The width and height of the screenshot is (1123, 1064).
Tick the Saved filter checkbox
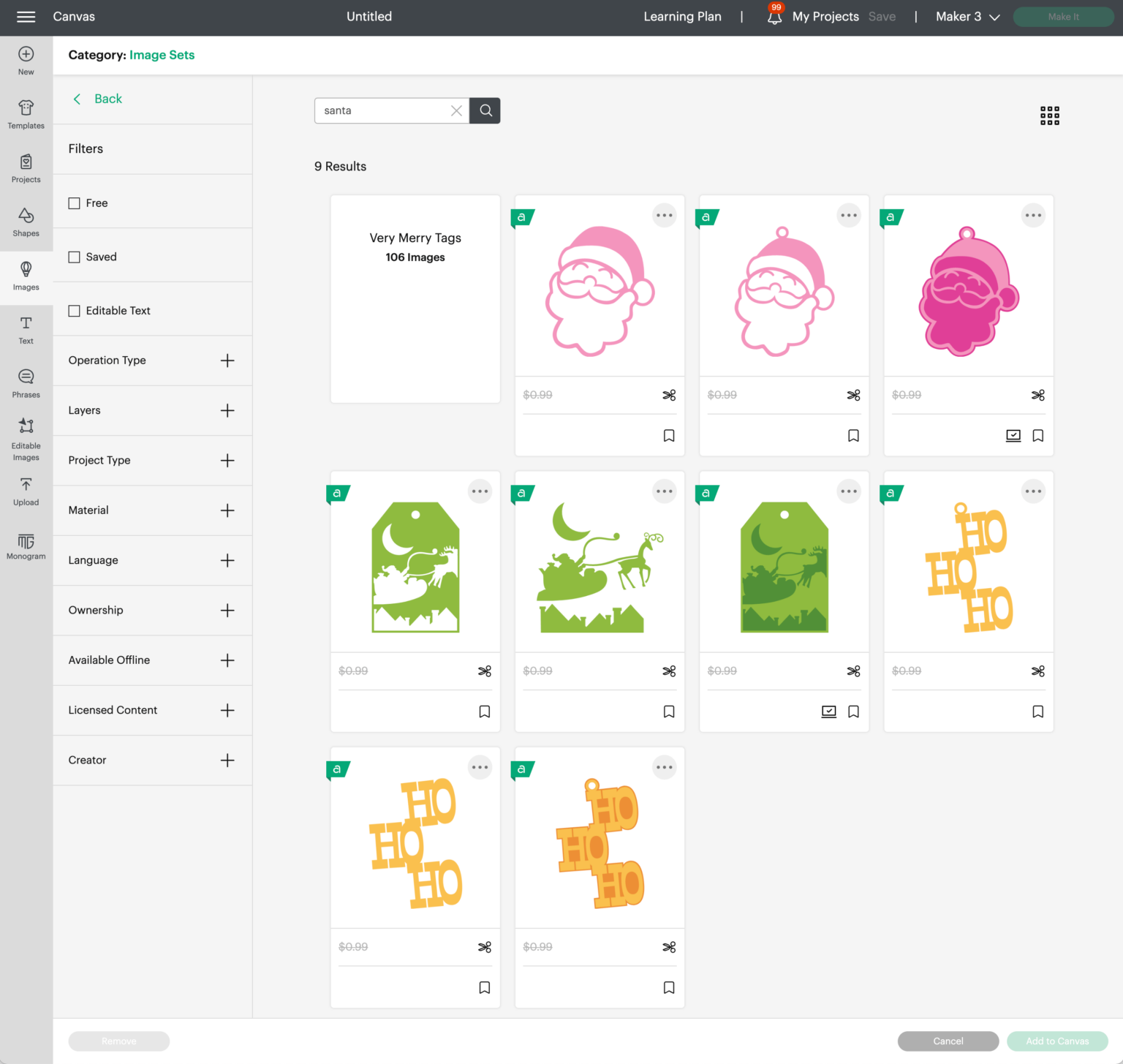tap(75, 257)
